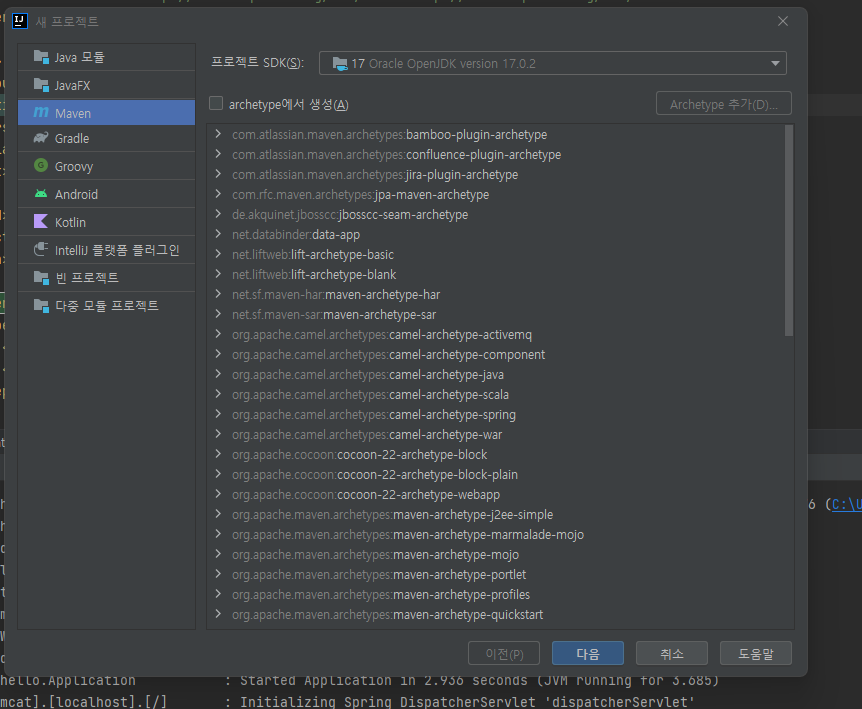Select the Groovy project icon
The height and width of the screenshot is (709, 862).
click(41, 166)
